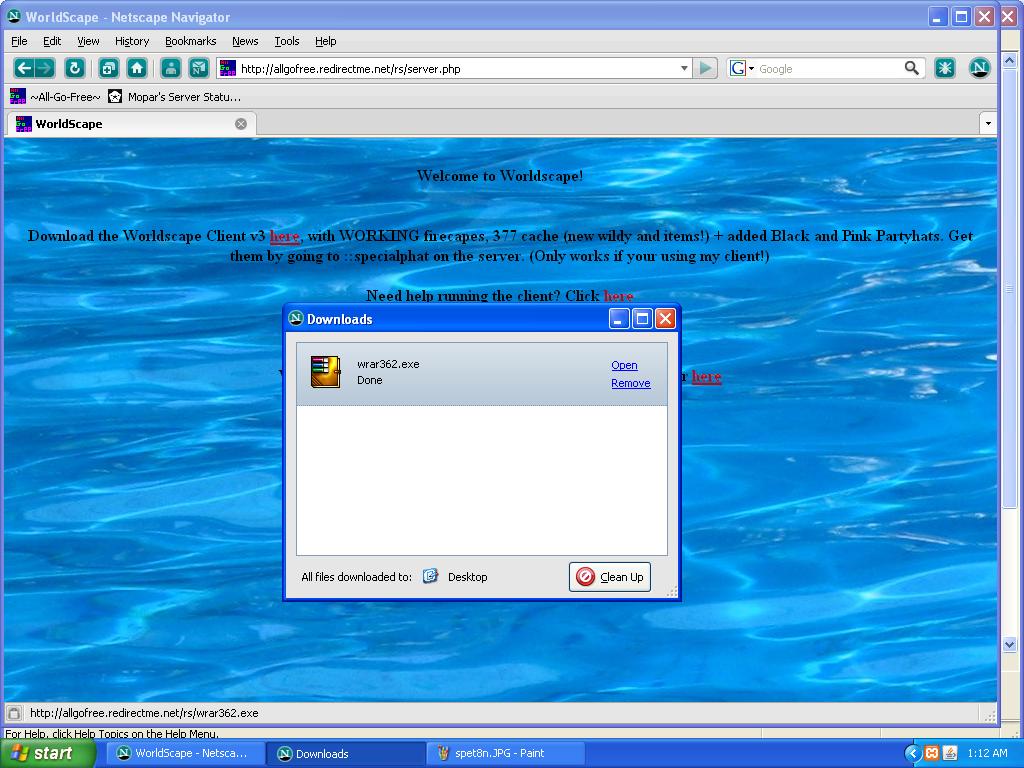Open the Edit menu
Screen dimensions: 1024x768
[52, 41]
